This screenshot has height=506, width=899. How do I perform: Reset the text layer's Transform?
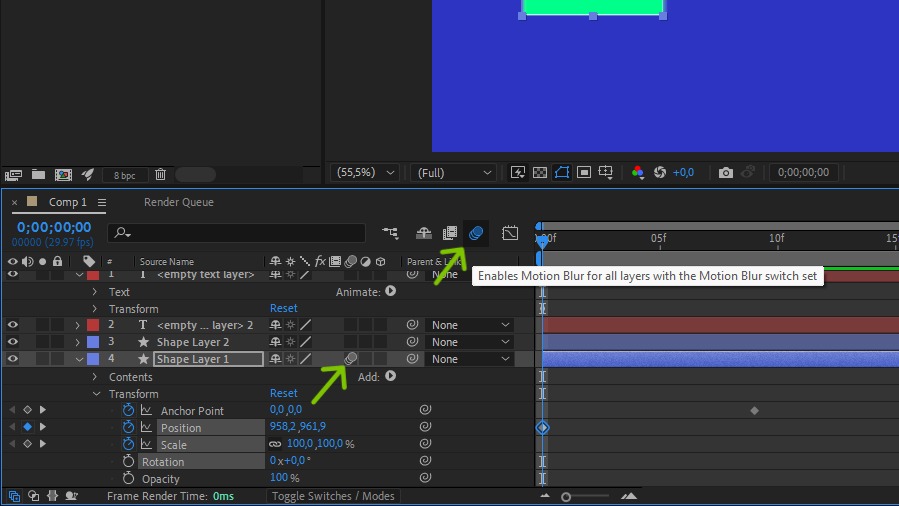284,308
